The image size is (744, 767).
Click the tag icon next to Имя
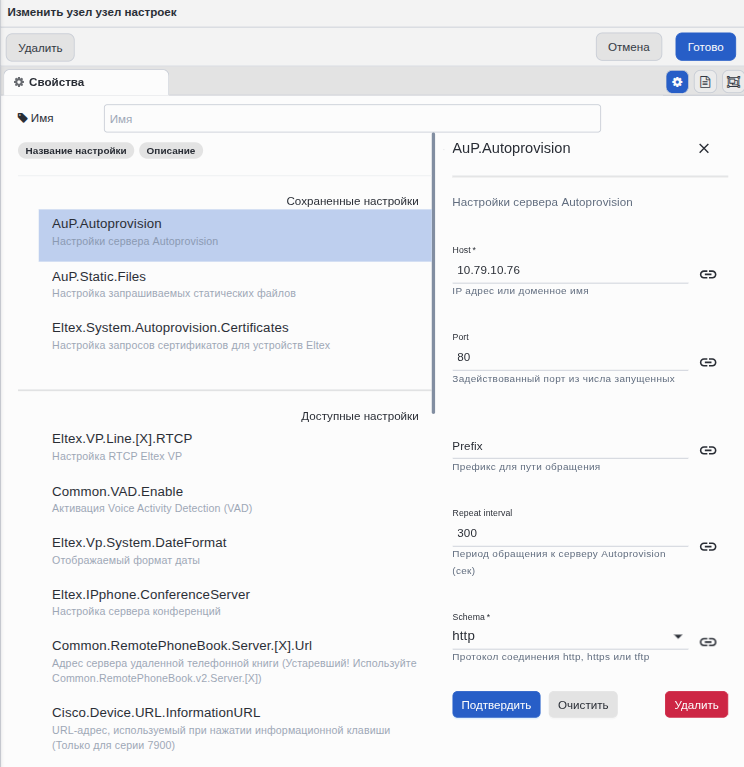pos(23,118)
